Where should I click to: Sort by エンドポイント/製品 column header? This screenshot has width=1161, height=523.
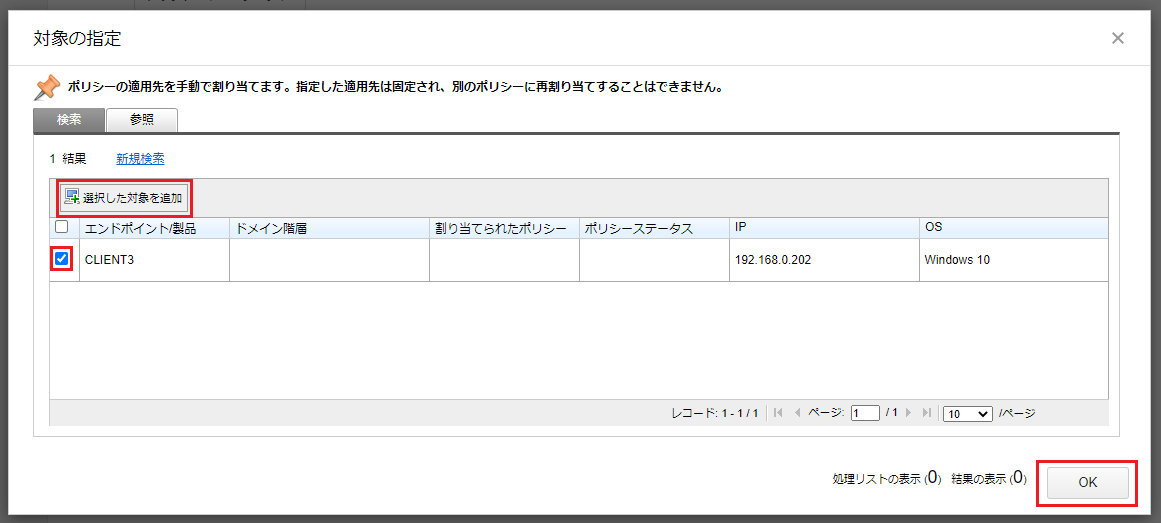coord(140,229)
